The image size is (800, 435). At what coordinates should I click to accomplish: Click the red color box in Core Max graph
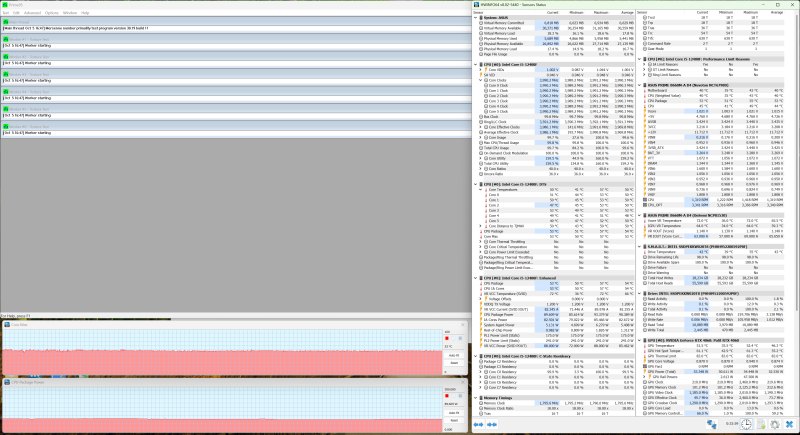[x=448, y=337]
